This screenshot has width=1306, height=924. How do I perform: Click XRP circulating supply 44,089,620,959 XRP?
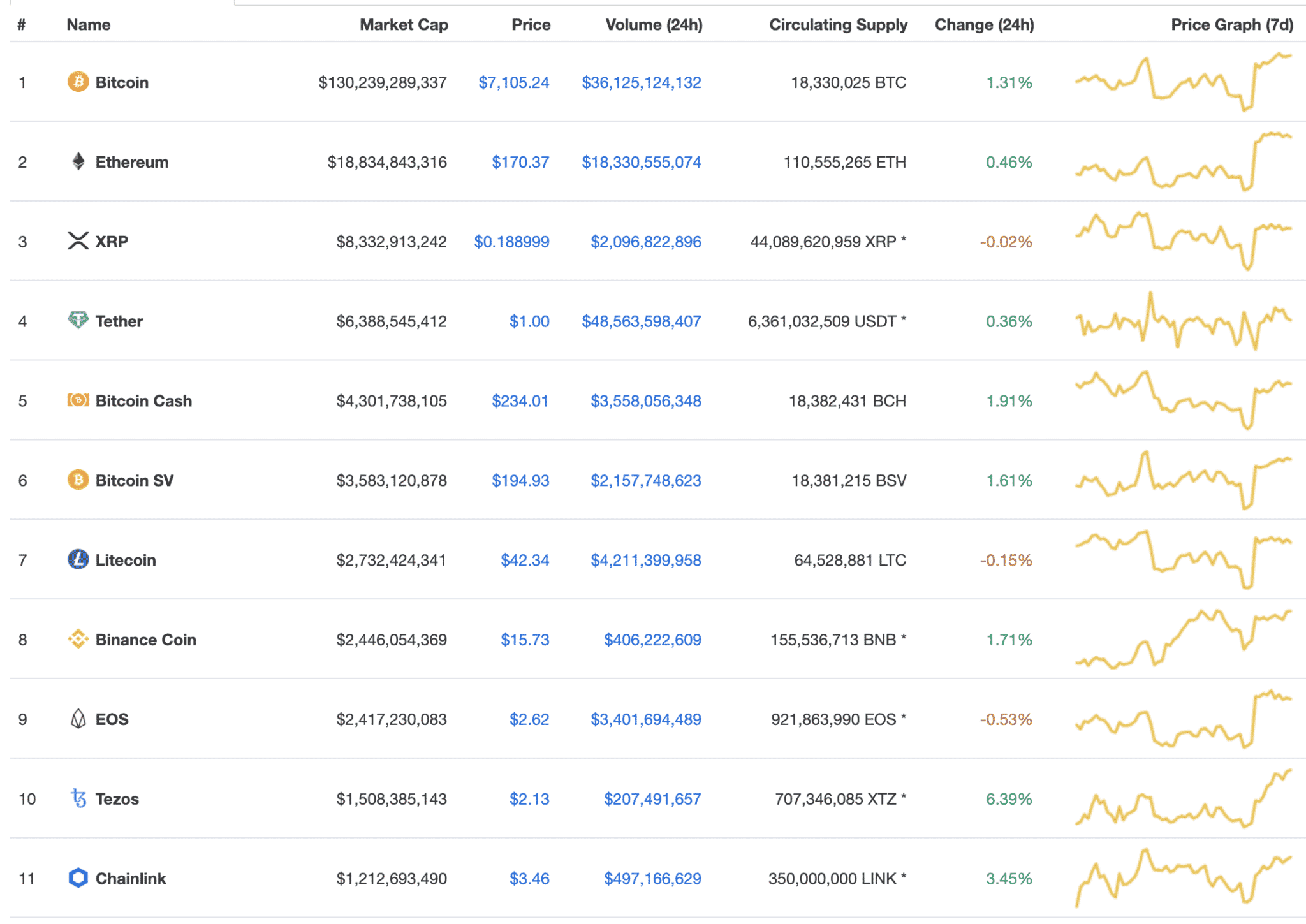point(828,242)
